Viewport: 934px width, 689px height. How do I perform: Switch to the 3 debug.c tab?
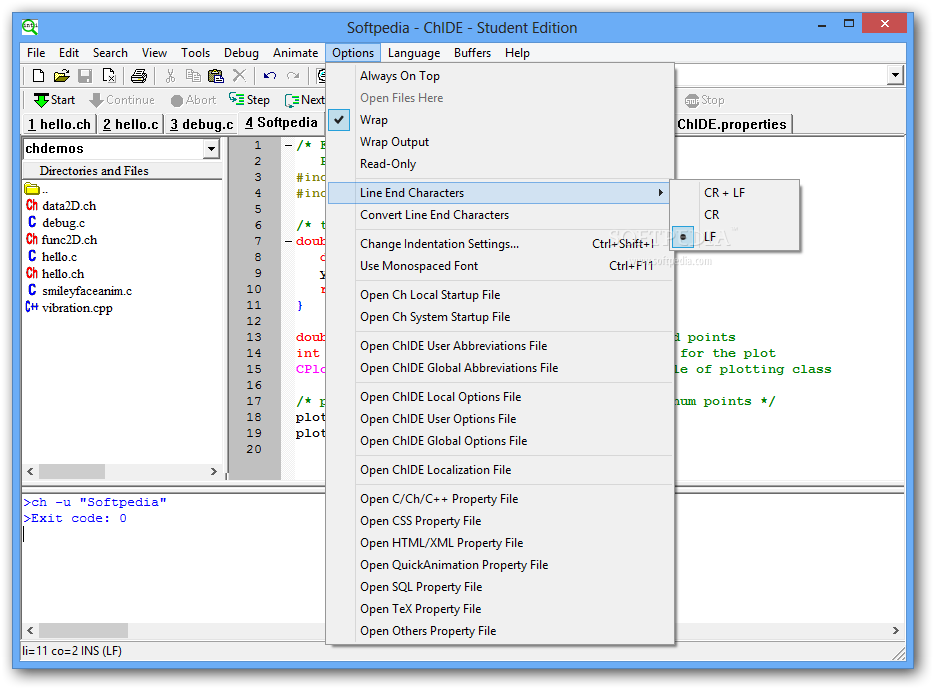point(202,124)
